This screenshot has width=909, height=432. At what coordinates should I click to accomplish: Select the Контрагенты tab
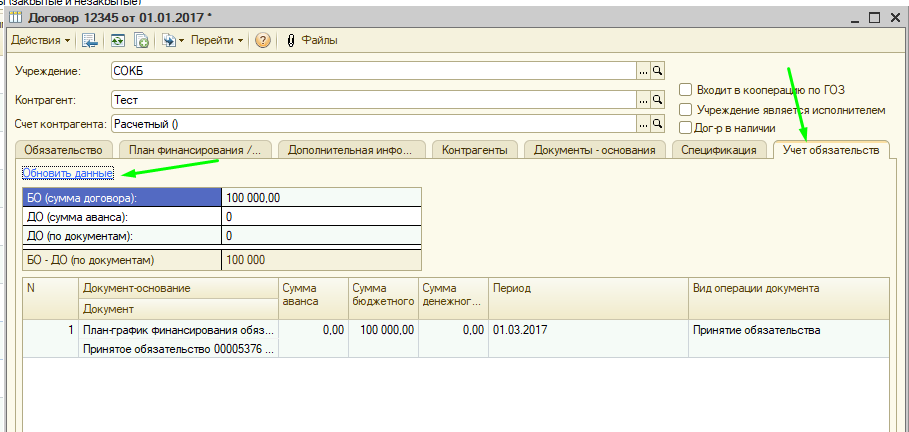[475, 150]
